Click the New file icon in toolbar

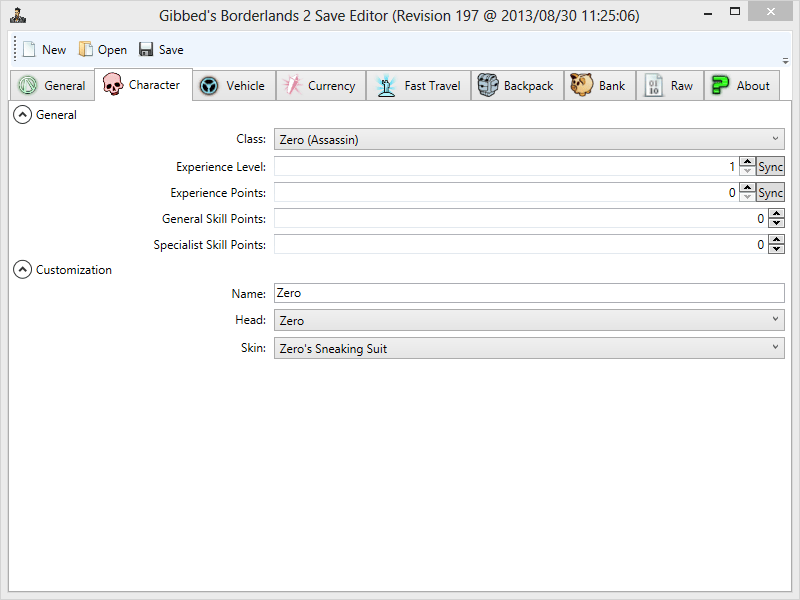pyautogui.click(x=29, y=49)
